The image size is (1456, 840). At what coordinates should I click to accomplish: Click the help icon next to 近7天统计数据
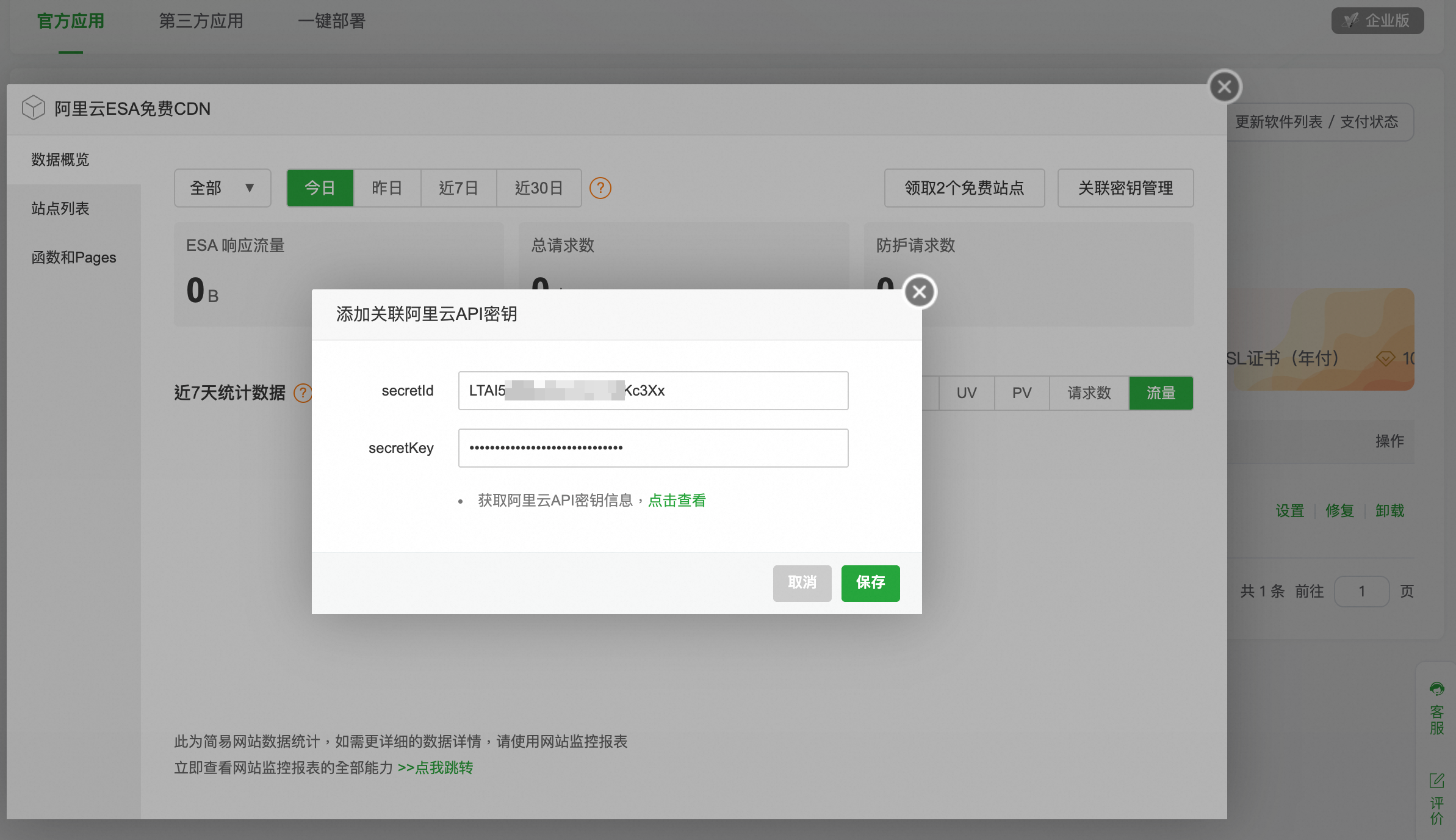point(302,393)
